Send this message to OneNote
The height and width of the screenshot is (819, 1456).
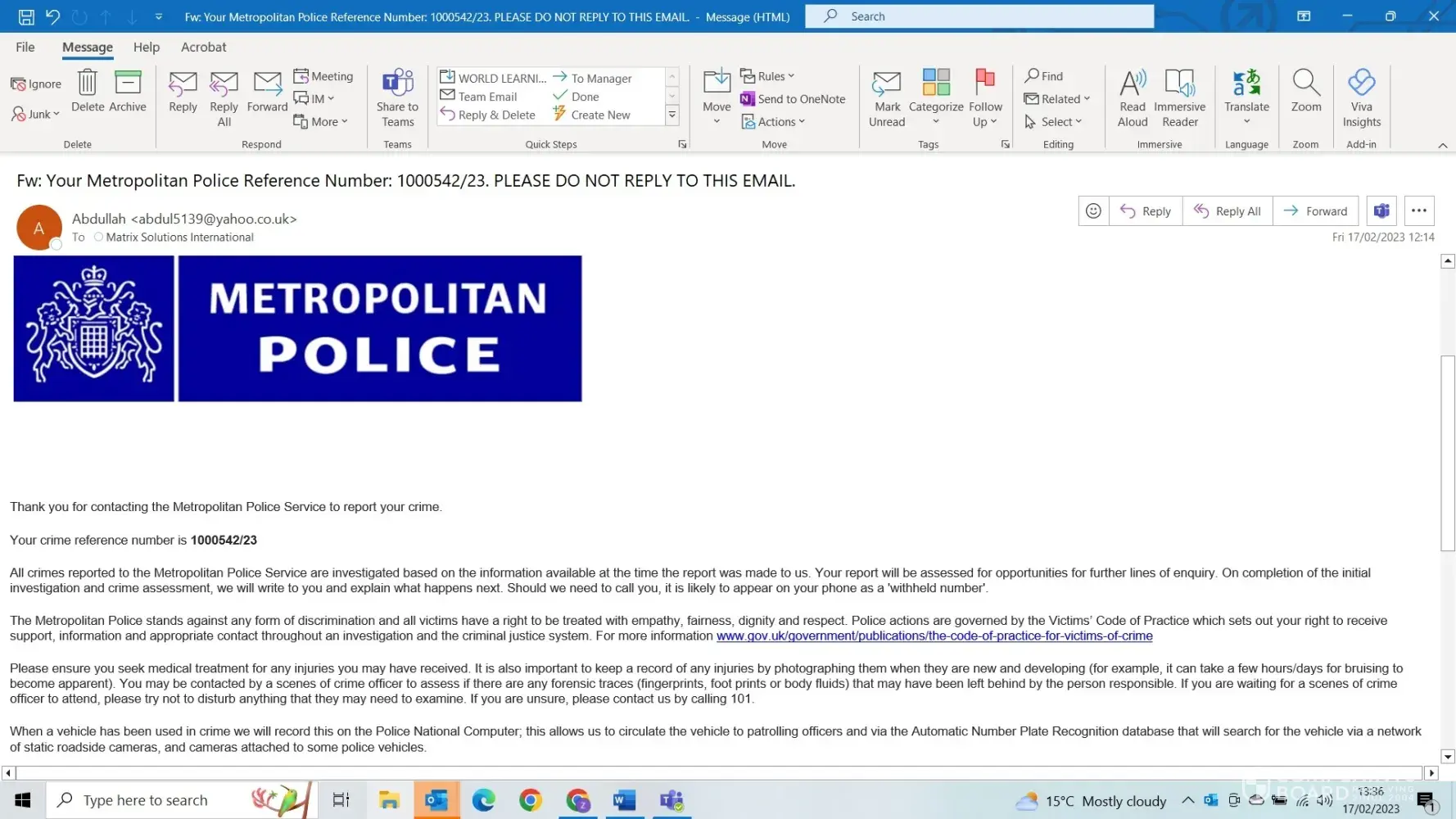(793, 99)
